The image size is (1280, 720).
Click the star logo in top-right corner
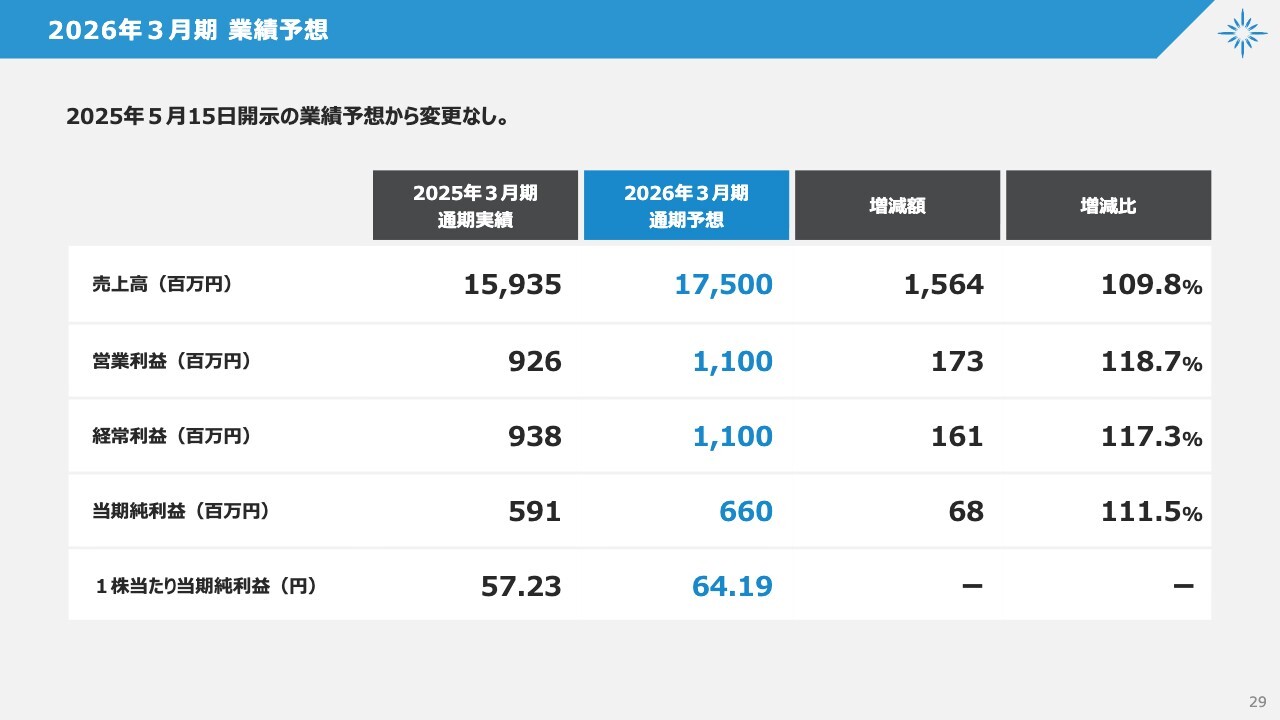[x=1242, y=33]
